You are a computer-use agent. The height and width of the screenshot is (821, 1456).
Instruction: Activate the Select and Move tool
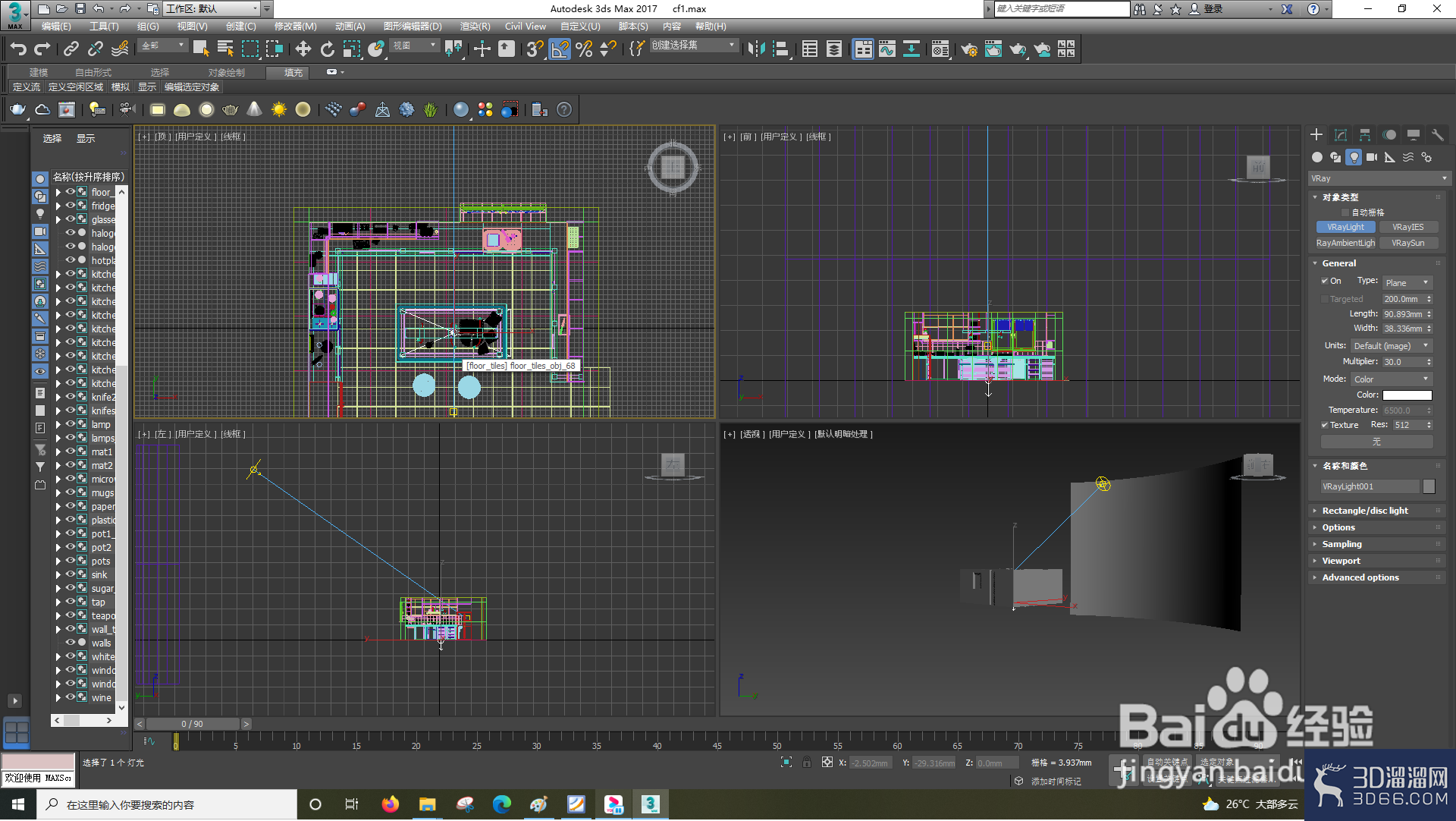[303, 49]
